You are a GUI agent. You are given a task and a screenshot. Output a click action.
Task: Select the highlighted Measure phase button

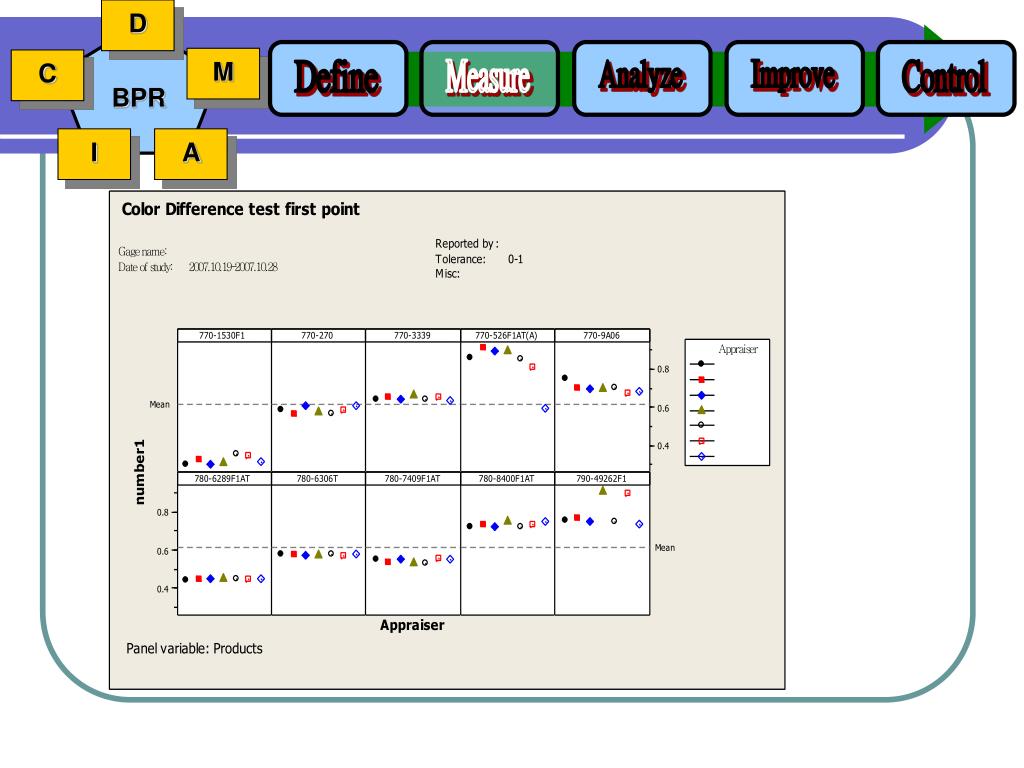489,78
